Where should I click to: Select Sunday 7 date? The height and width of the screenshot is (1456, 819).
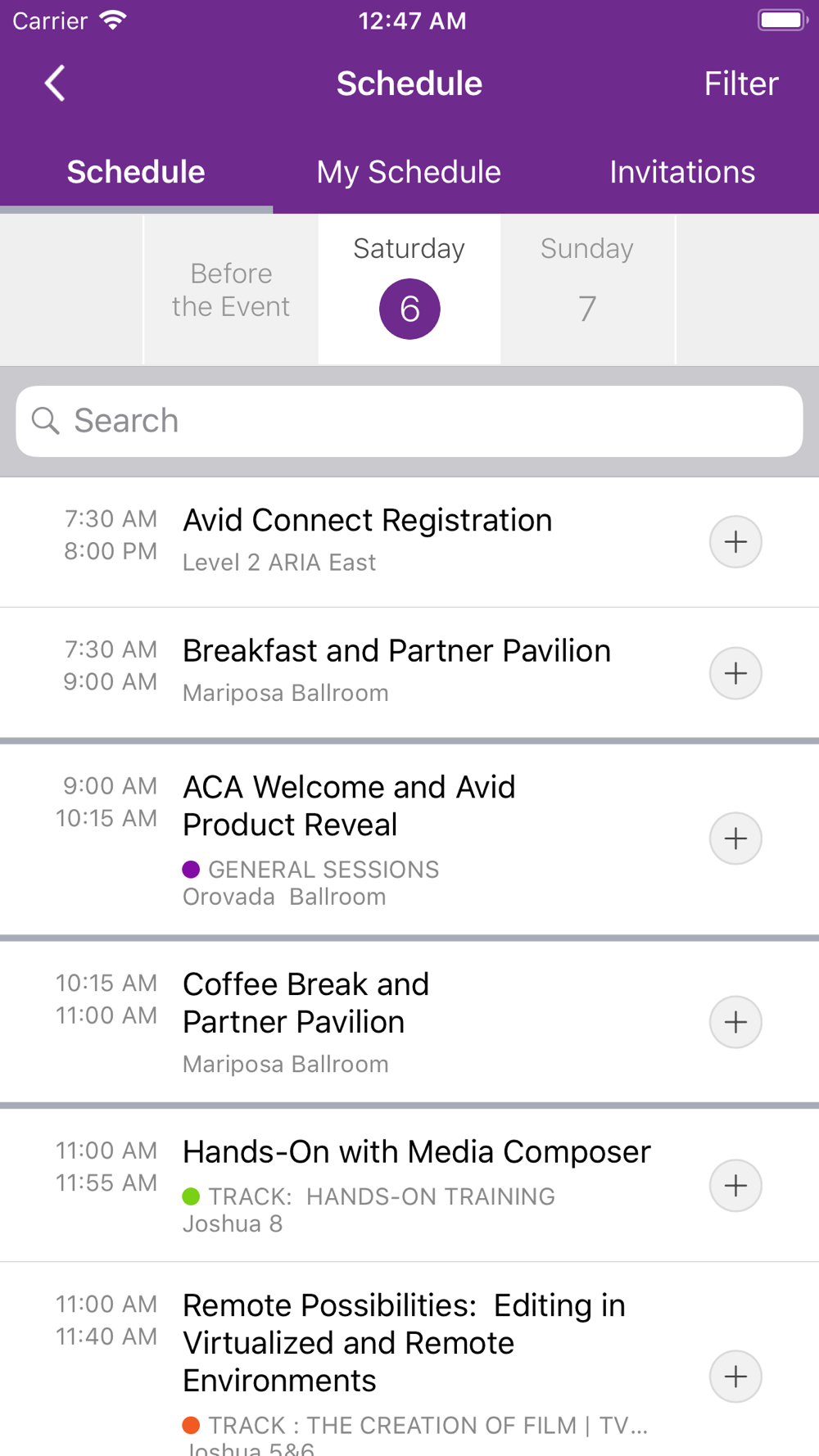(x=587, y=290)
